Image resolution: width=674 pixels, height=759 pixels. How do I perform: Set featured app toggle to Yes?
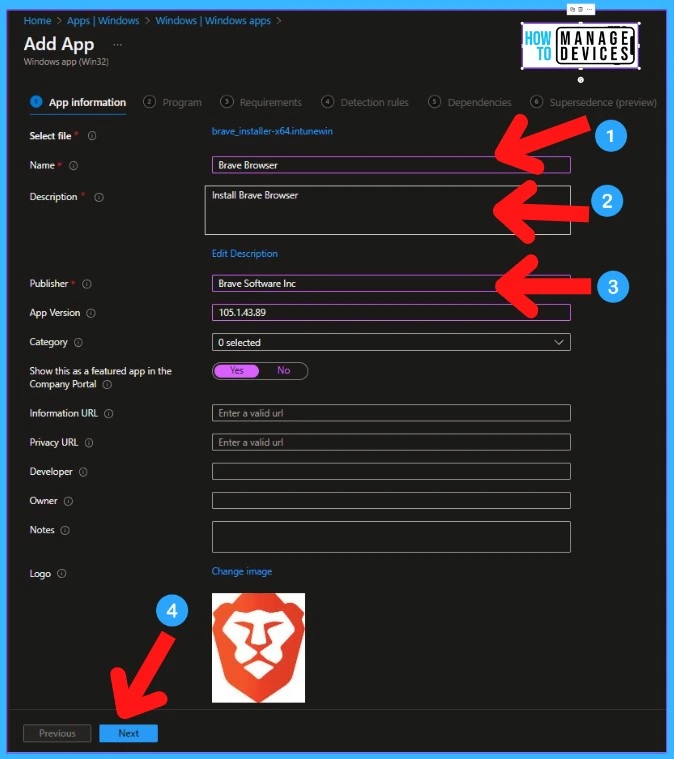pyautogui.click(x=236, y=371)
